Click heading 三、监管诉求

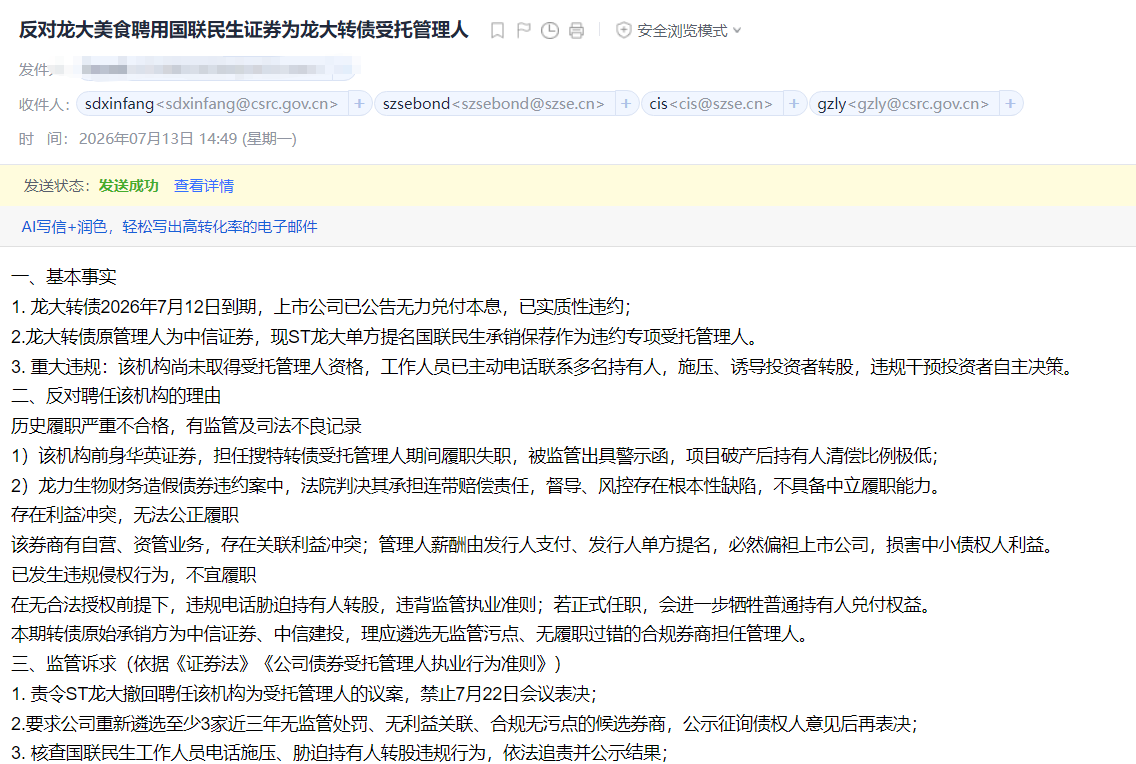[286, 663]
